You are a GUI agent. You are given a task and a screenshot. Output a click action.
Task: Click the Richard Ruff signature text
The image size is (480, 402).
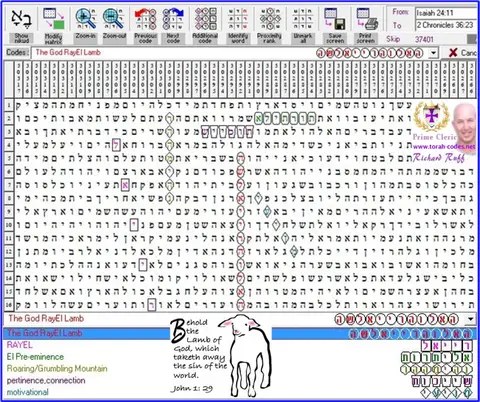[439, 158]
